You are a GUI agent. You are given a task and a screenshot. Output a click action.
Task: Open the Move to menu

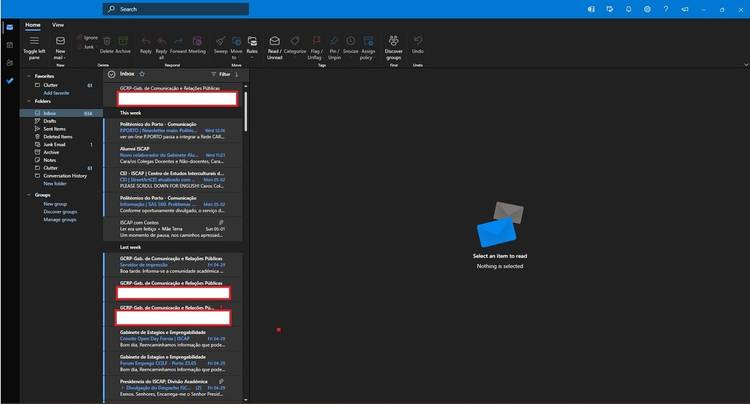click(236, 47)
